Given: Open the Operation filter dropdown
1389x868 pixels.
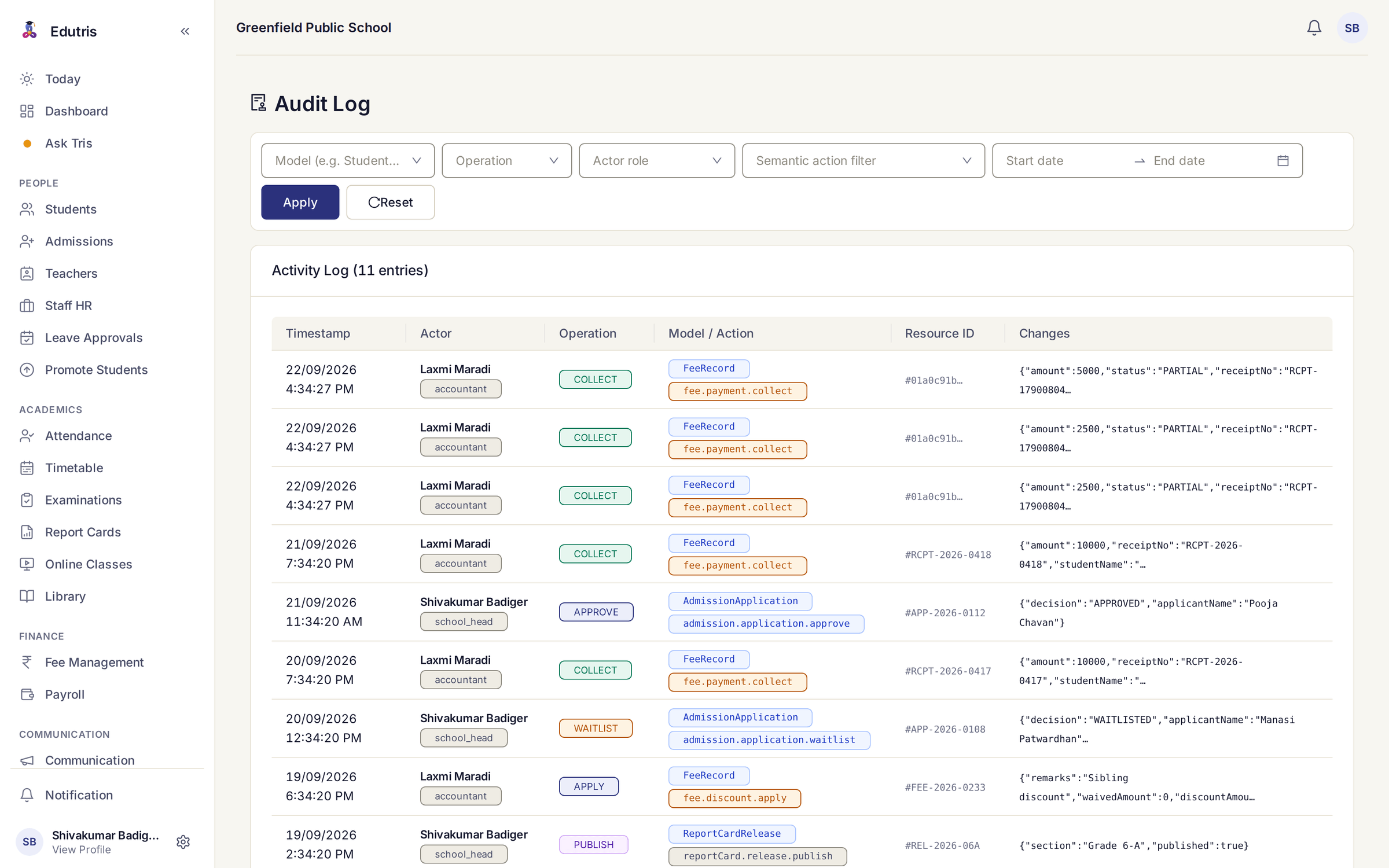Looking at the screenshot, I should click(x=506, y=161).
